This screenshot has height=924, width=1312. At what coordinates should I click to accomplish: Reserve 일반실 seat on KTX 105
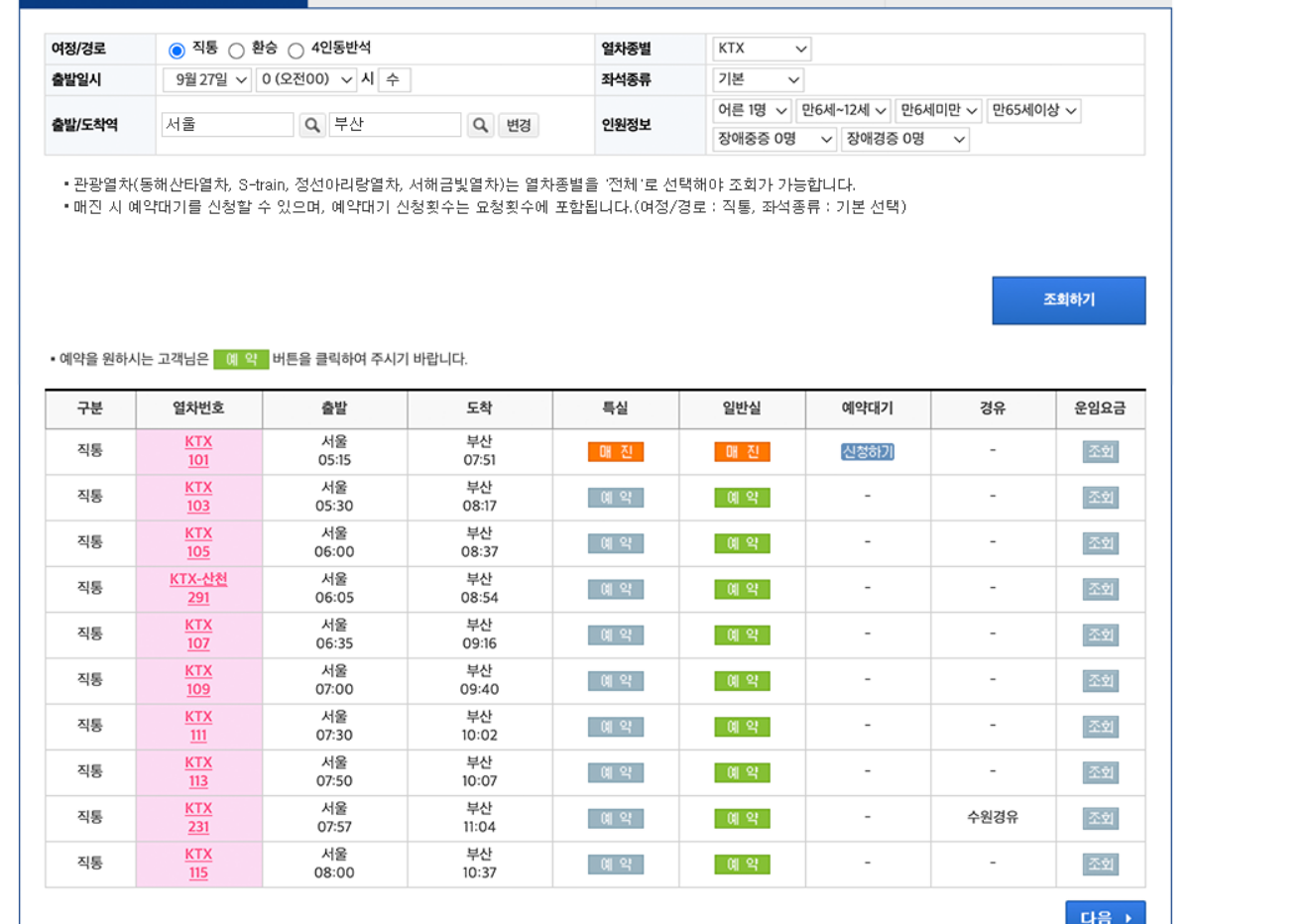[742, 543]
